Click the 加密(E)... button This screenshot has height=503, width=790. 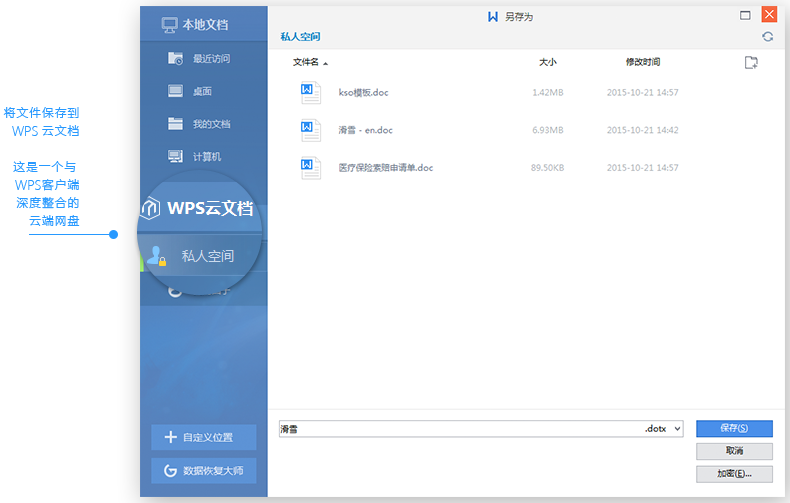[734, 474]
